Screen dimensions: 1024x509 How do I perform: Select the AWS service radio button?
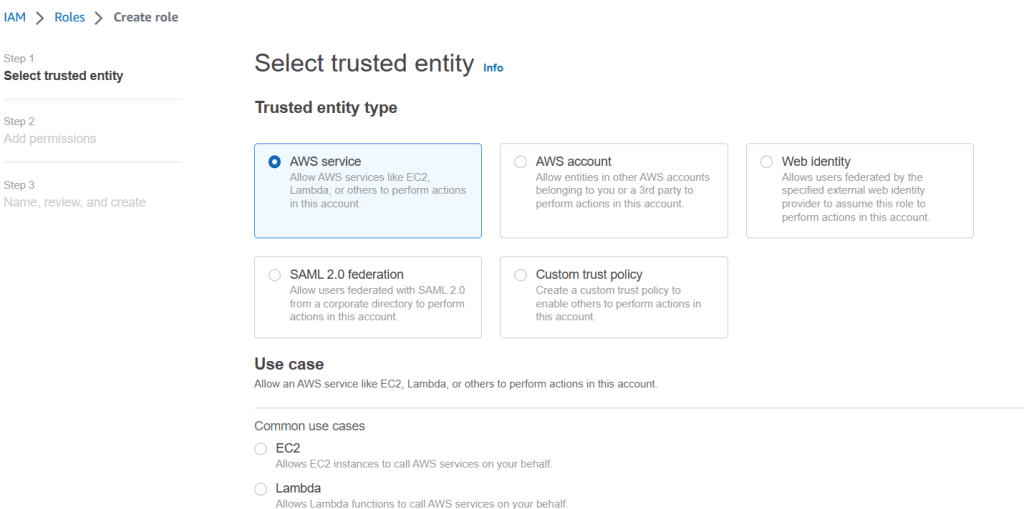pos(275,162)
